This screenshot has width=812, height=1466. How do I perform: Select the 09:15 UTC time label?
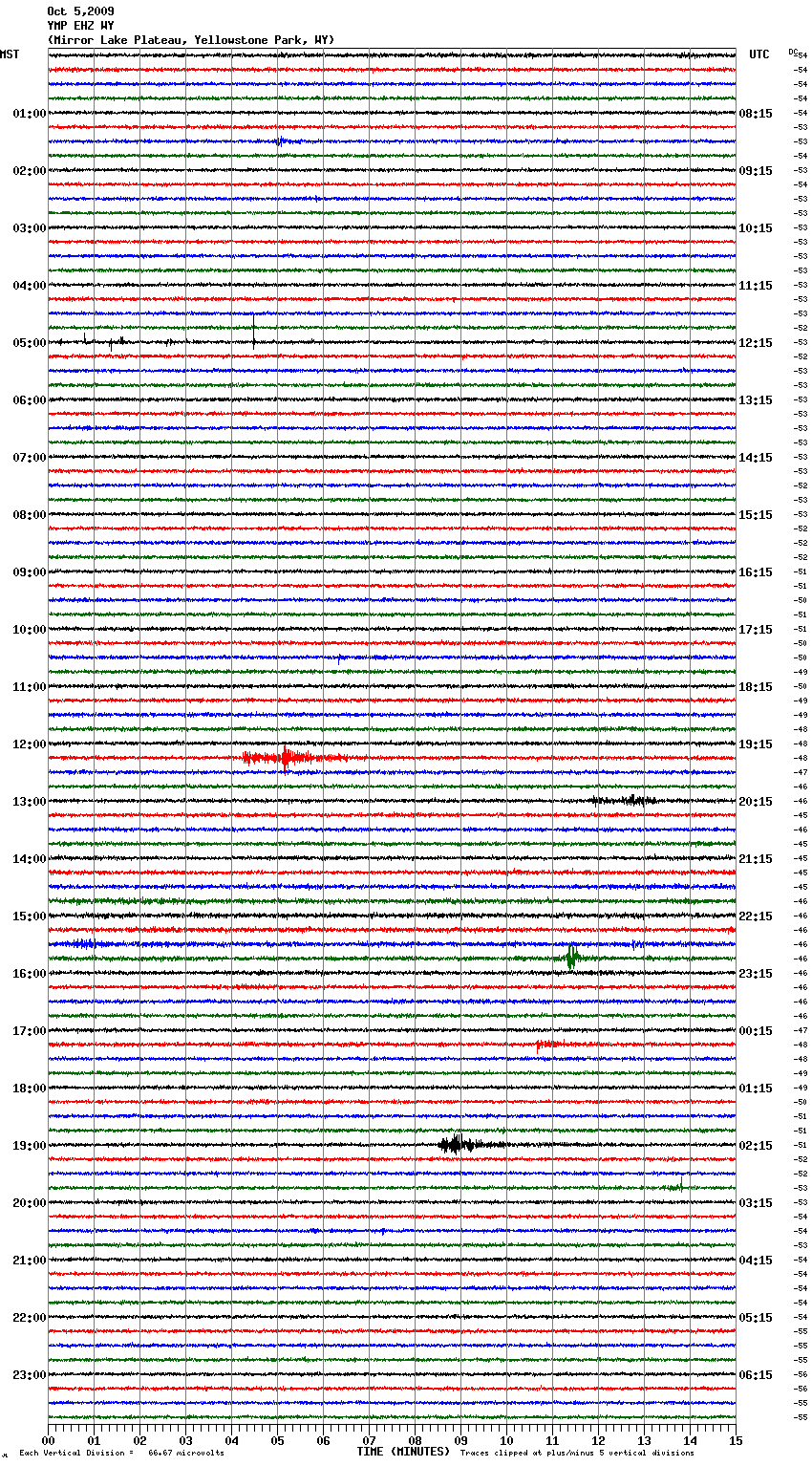pos(756,171)
